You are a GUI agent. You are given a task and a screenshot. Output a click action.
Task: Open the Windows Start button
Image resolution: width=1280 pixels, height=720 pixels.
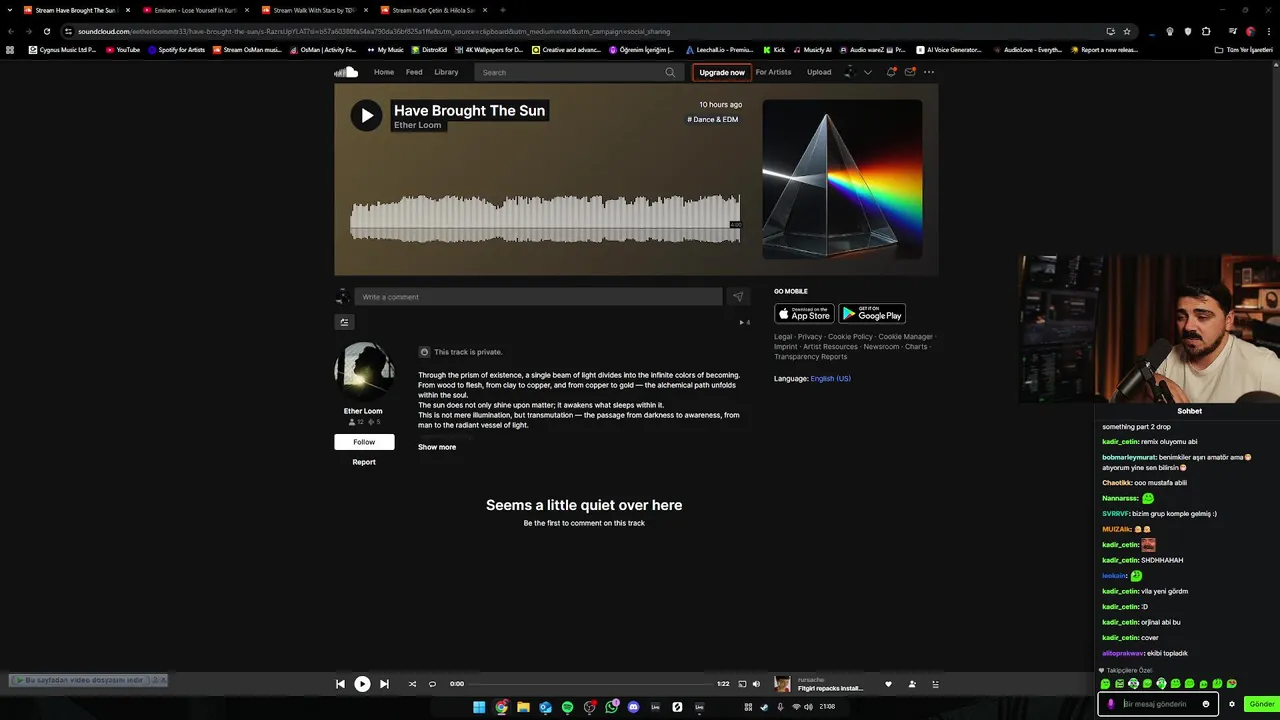pyautogui.click(x=479, y=707)
